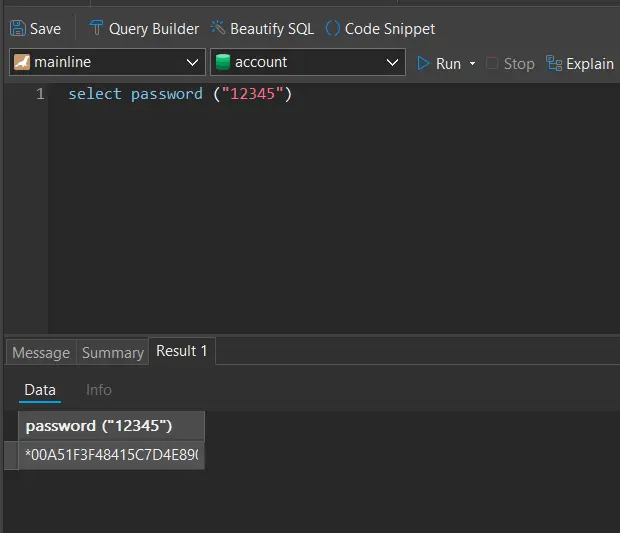Click the Explain plan icon
Image resolution: width=620 pixels, height=533 pixels.
[554, 63]
